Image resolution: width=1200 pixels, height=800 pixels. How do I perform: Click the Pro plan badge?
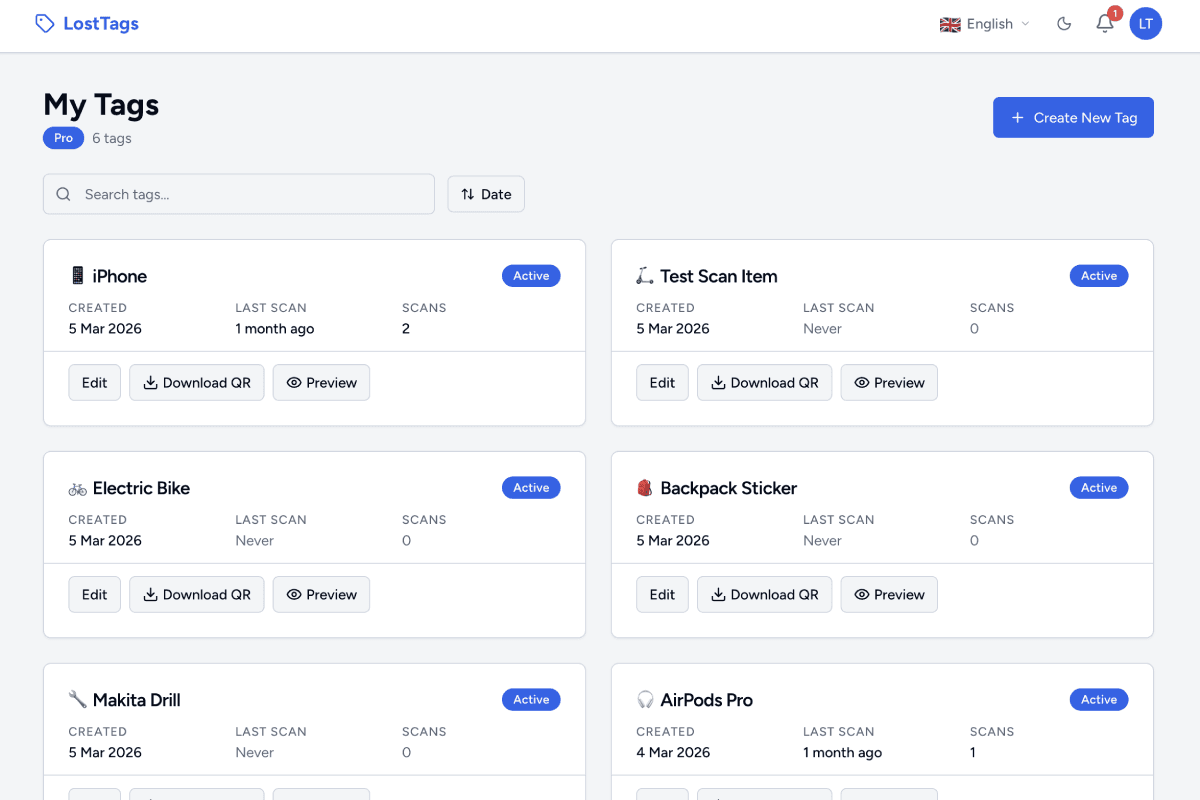[63, 138]
